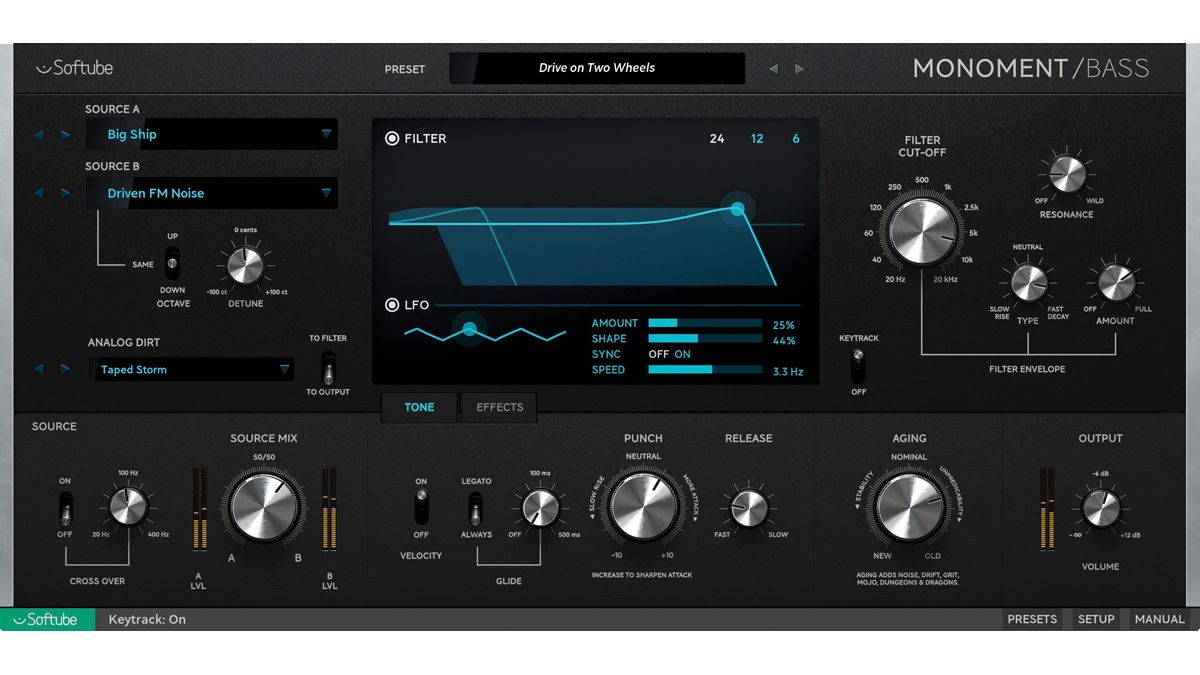The width and height of the screenshot is (1200, 675).
Task: Click the LFO shape value 44%
Action: 784,340
